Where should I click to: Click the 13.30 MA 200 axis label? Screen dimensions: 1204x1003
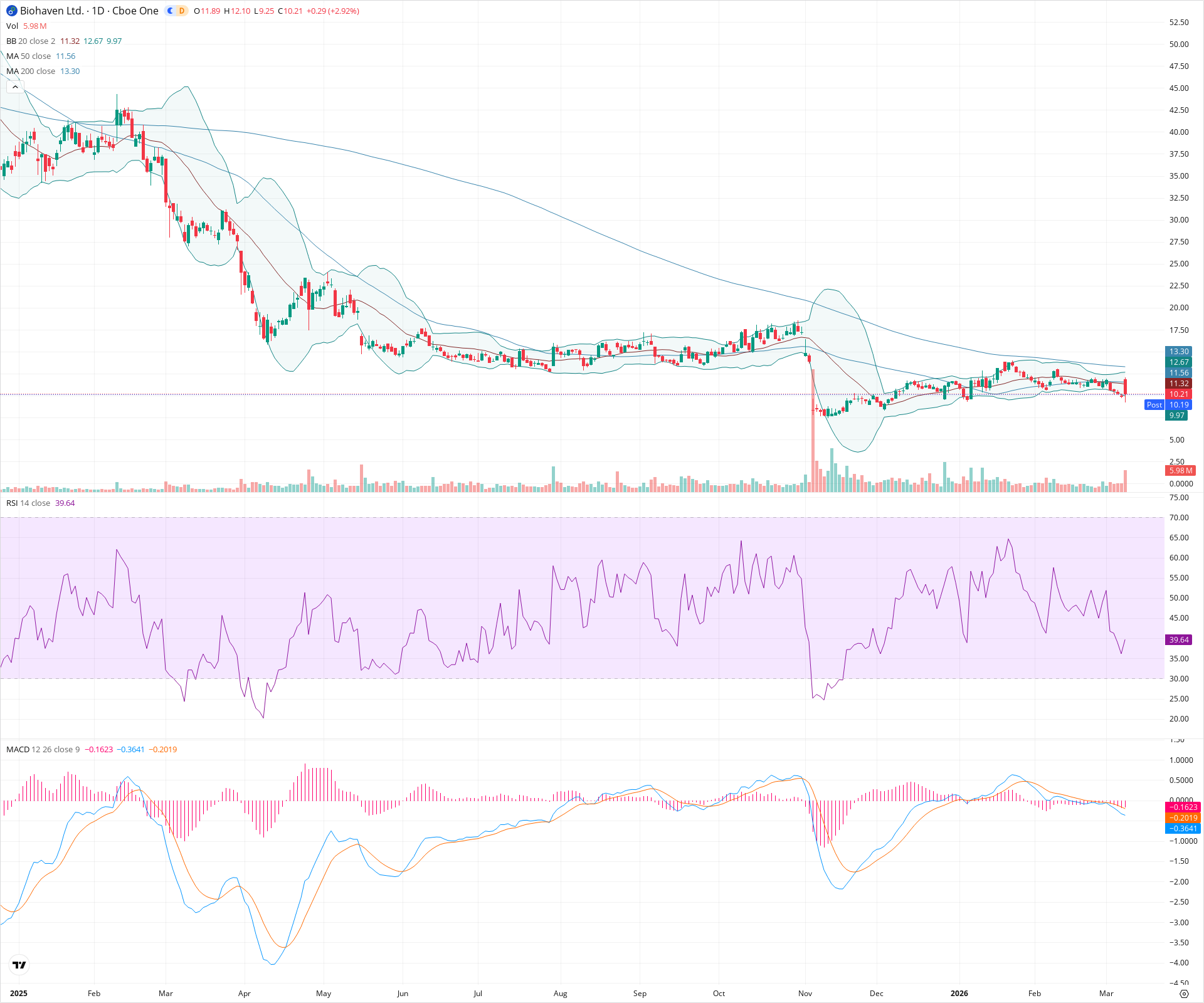click(x=1179, y=351)
